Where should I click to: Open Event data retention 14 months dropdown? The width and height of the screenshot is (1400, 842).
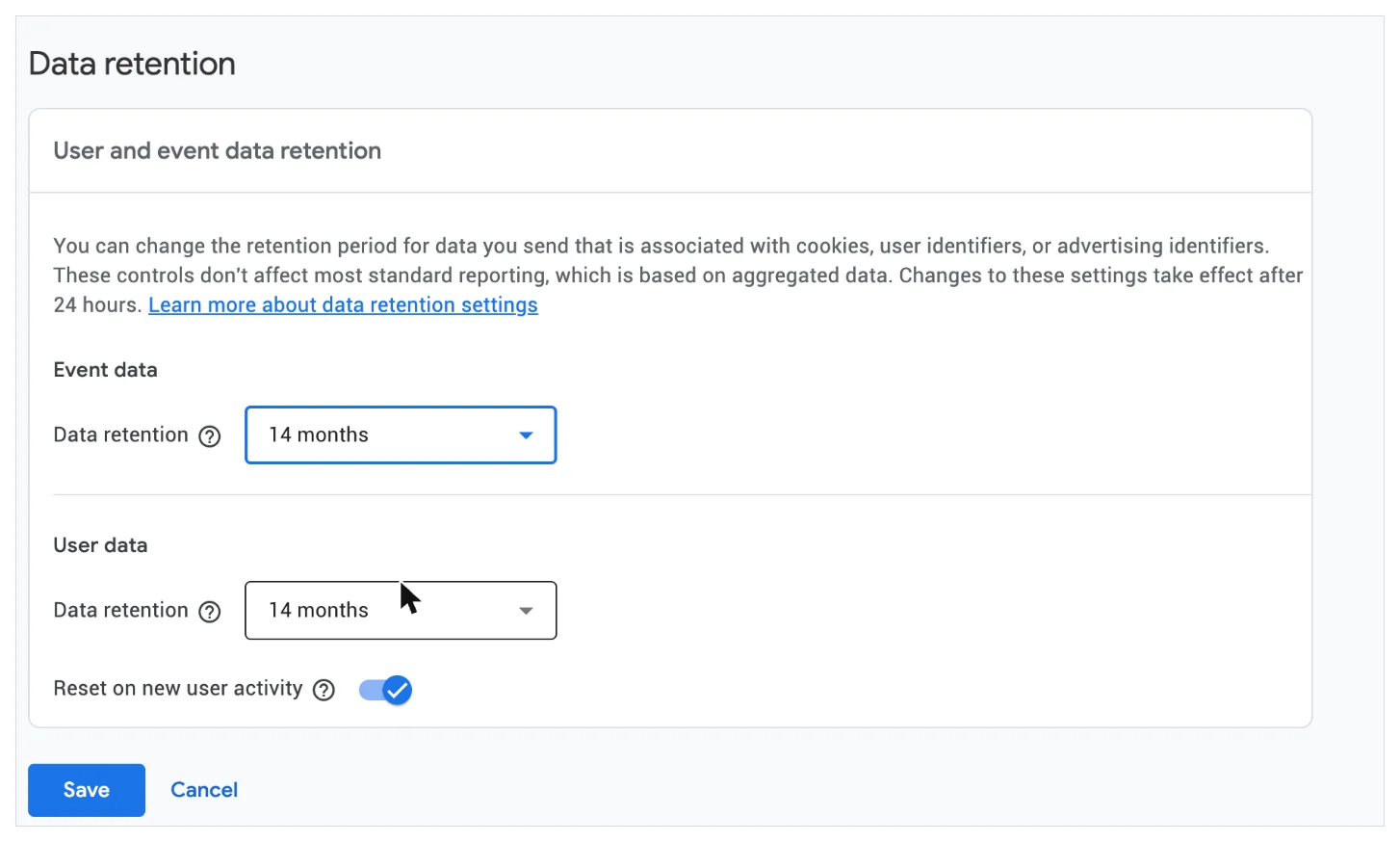tap(401, 434)
